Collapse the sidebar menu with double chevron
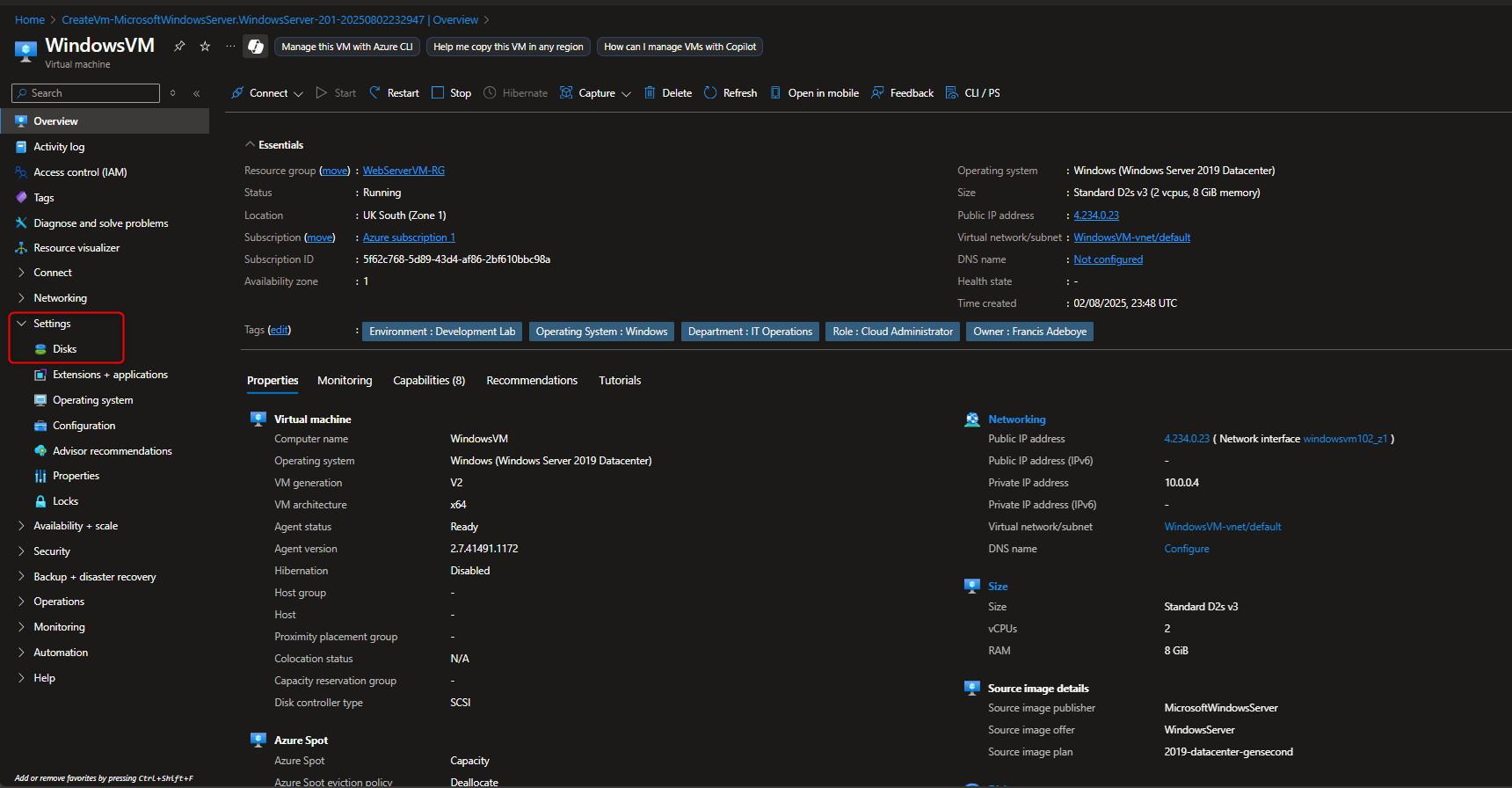This screenshot has width=1512, height=788. click(196, 93)
